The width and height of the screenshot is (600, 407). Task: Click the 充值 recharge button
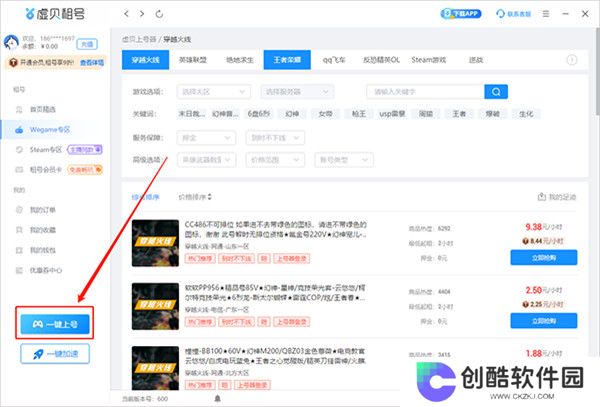pyautogui.click(x=87, y=44)
